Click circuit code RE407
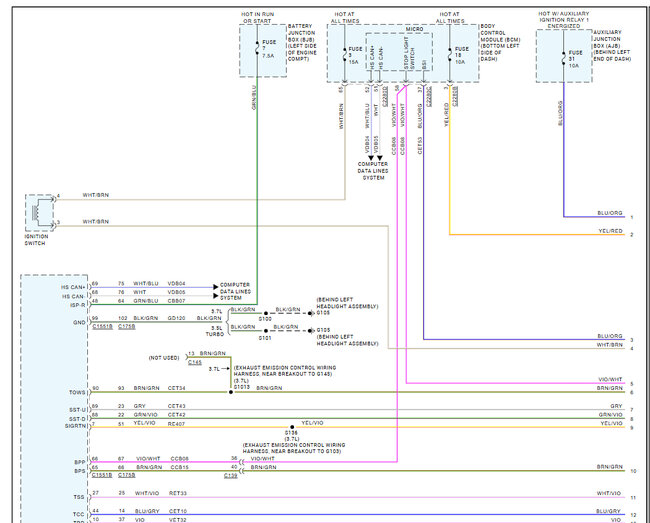 (x=177, y=424)
